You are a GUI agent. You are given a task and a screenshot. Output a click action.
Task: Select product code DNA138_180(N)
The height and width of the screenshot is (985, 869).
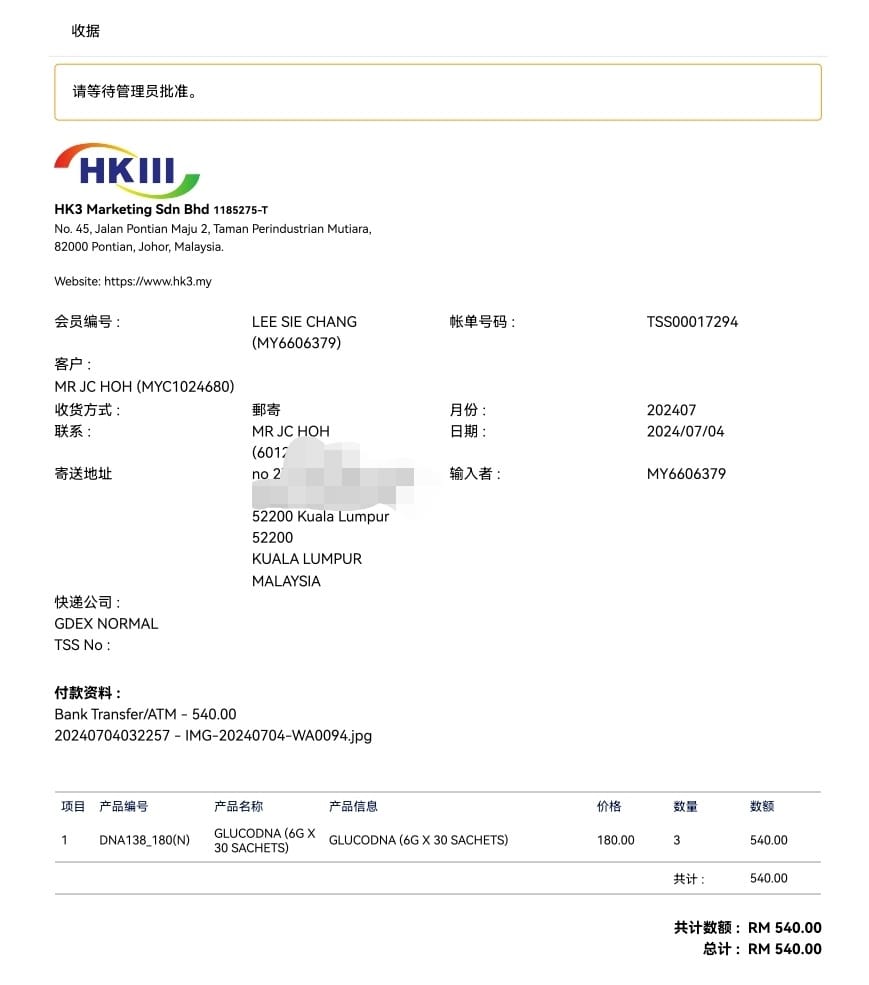click(x=145, y=841)
